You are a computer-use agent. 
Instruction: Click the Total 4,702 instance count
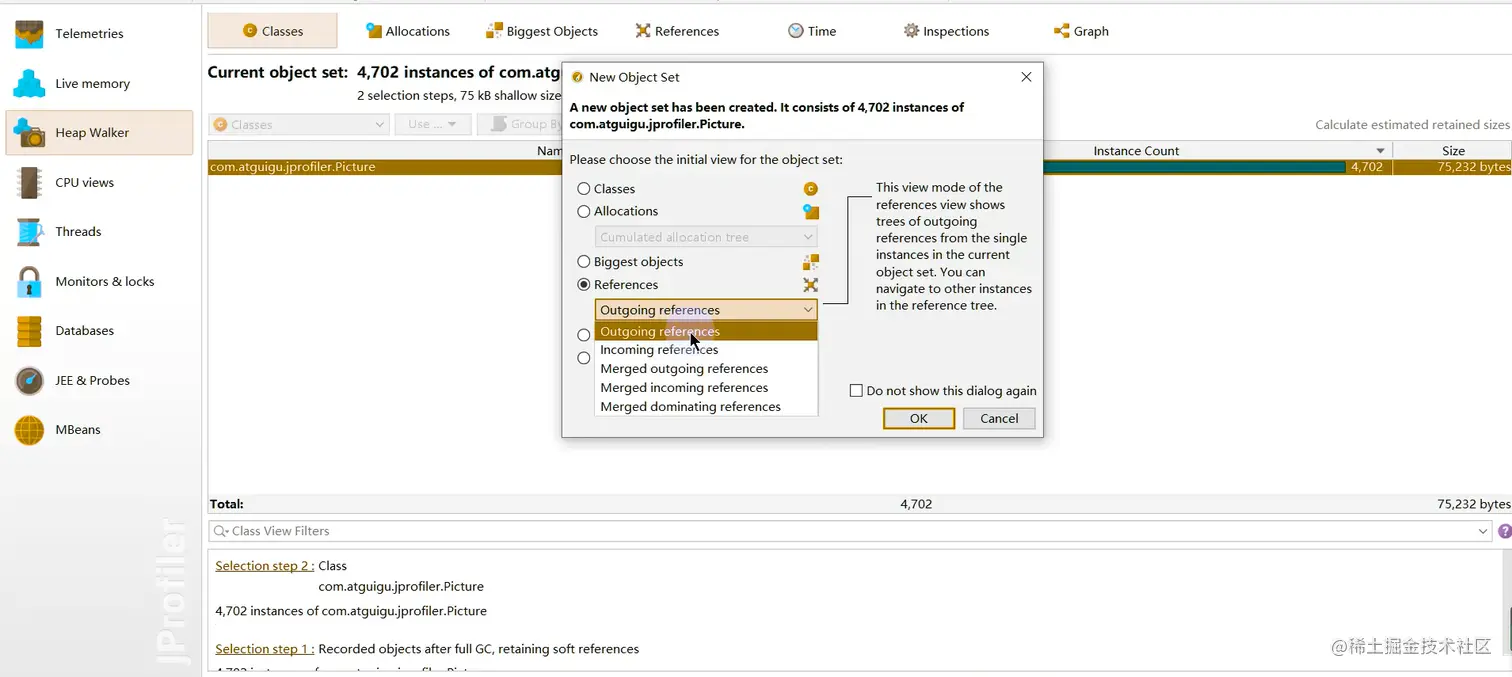point(916,504)
